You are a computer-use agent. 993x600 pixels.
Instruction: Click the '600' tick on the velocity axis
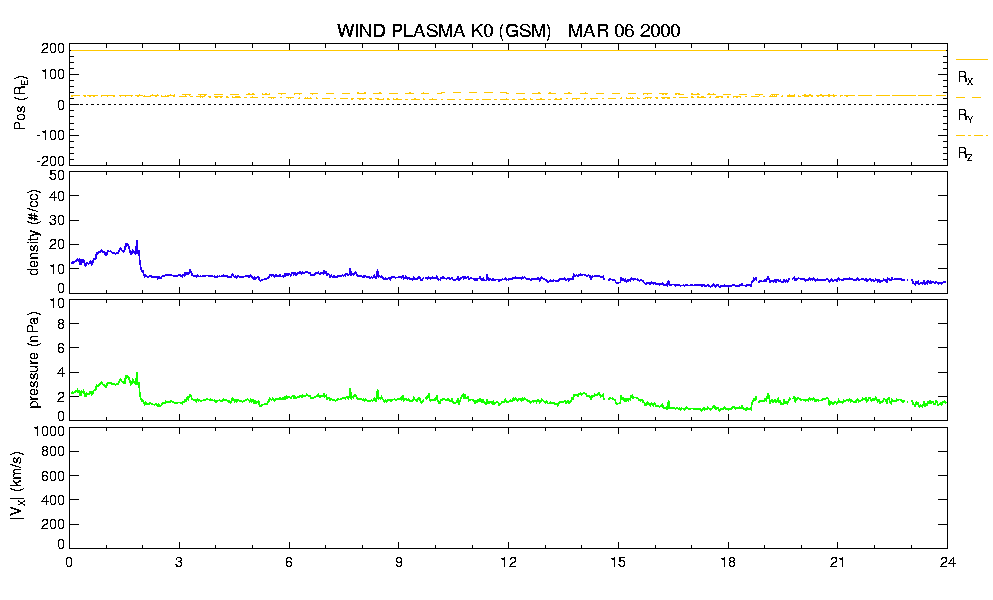pos(53,476)
